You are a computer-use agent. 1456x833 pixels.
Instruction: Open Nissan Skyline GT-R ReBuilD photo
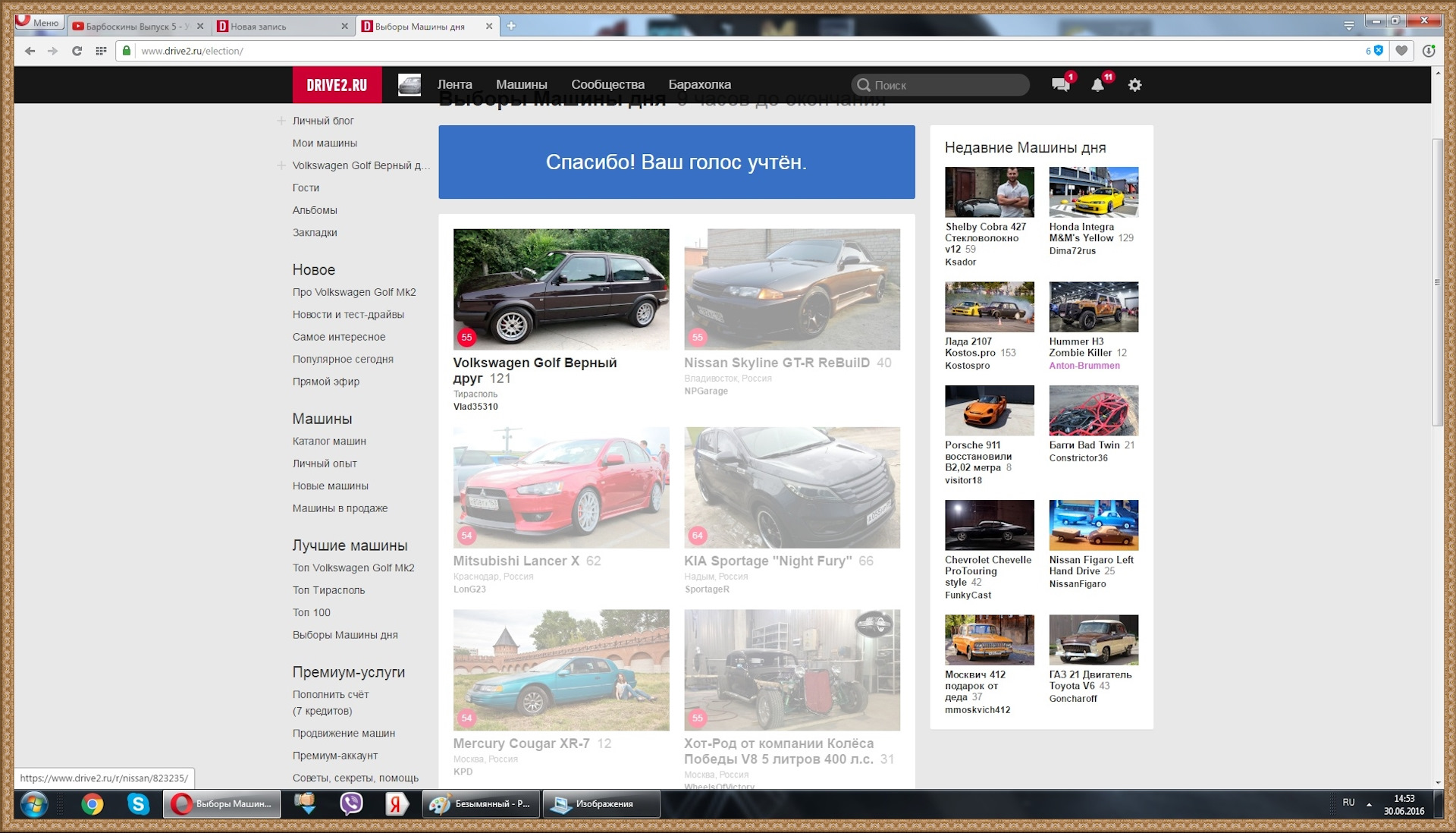(x=792, y=289)
